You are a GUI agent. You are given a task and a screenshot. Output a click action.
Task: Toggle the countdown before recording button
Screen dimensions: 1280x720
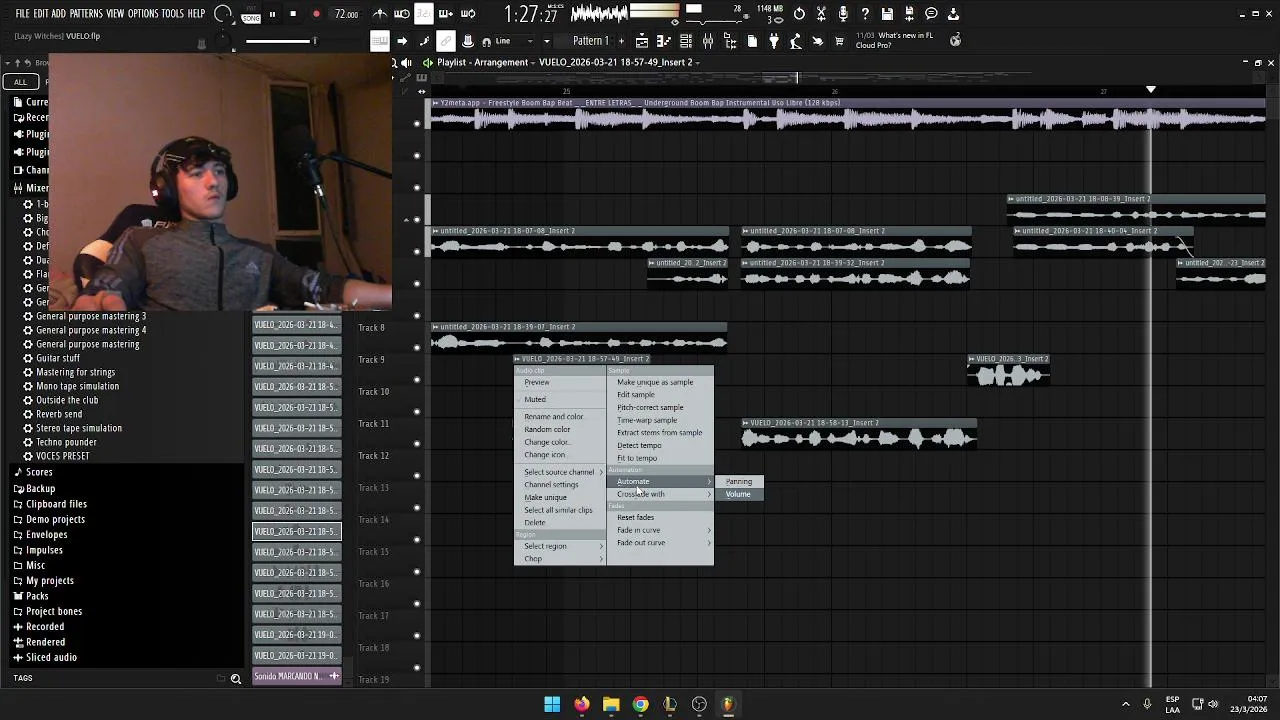coord(424,14)
